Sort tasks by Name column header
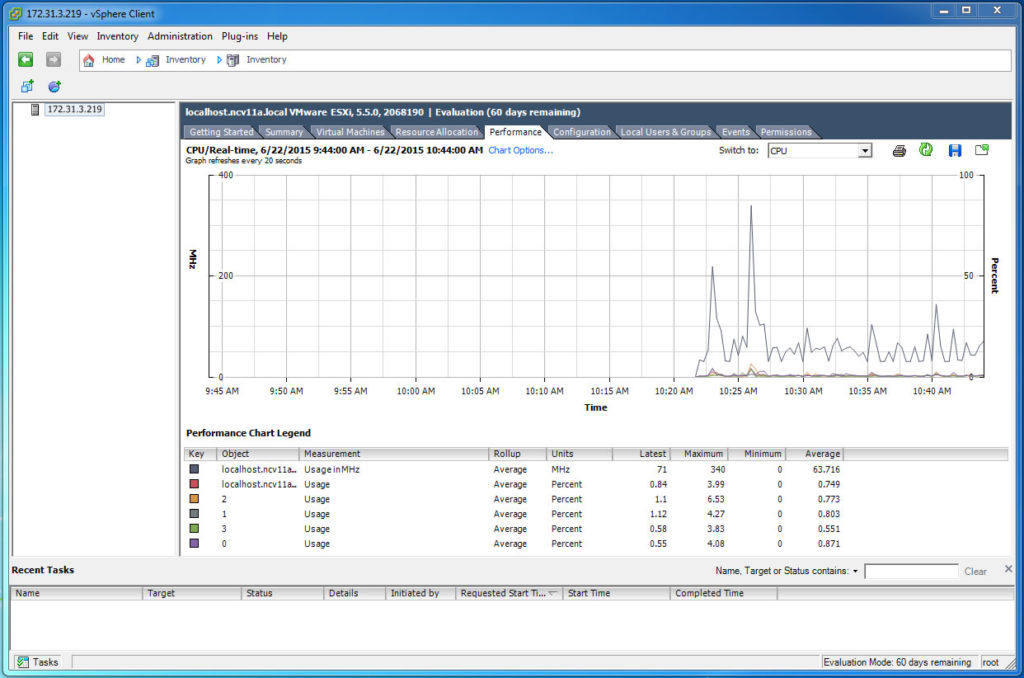This screenshot has height=678, width=1024. click(x=76, y=593)
